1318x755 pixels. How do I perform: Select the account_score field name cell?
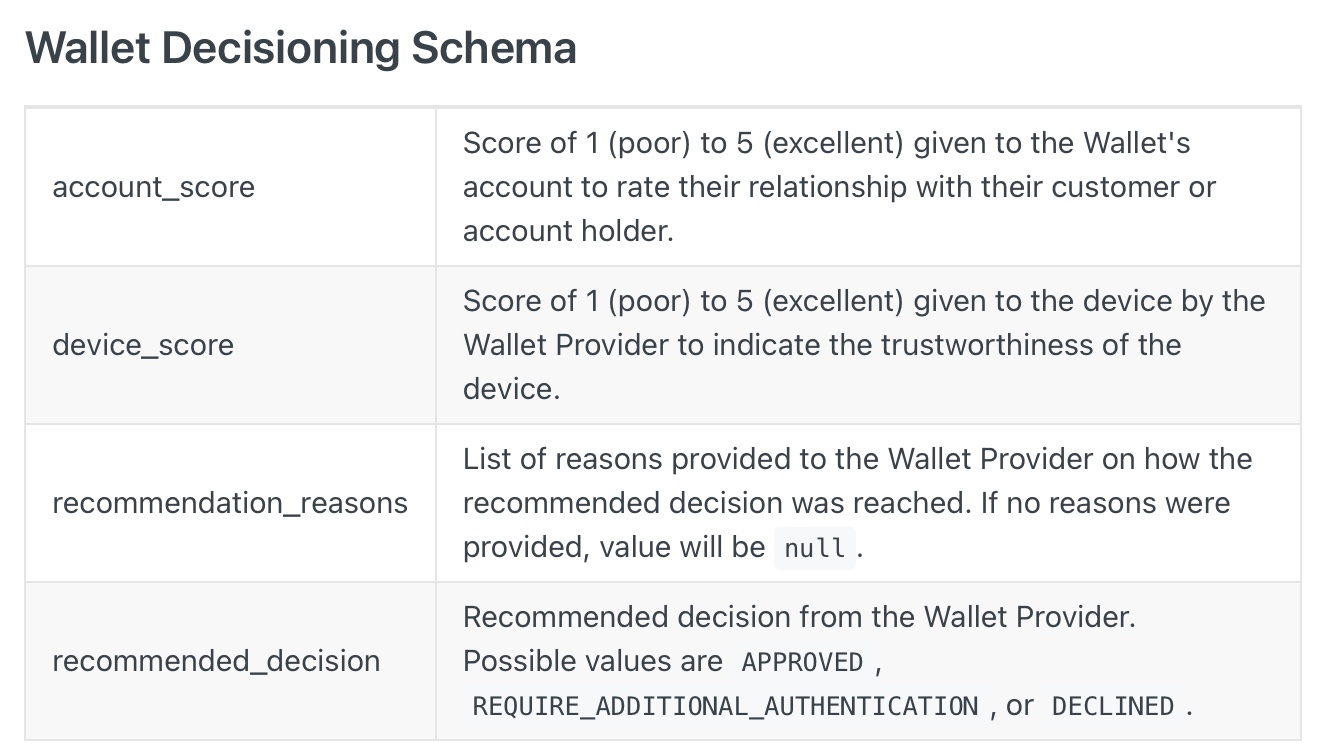(x=153, y=187)
